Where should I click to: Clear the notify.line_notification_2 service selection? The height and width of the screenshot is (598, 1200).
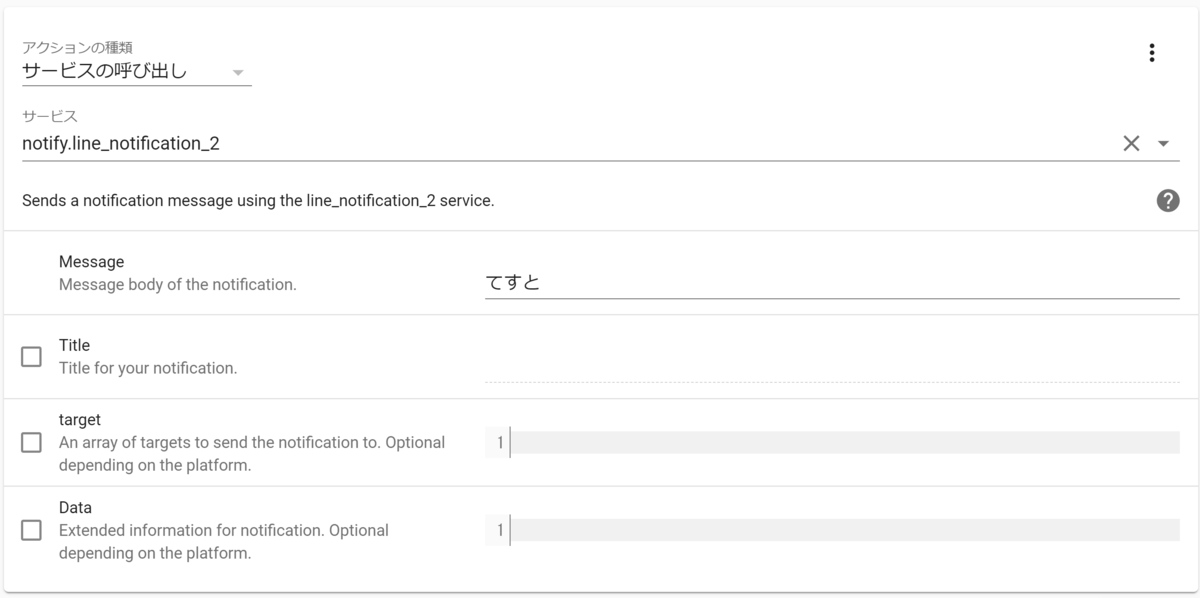click(x=1131, y=143)
